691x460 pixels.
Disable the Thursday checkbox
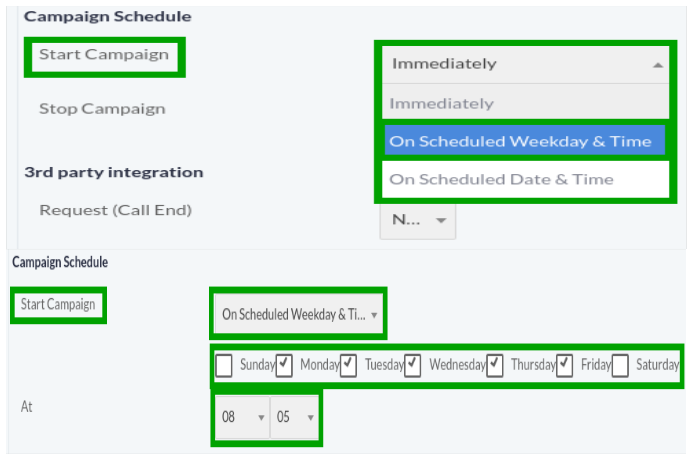495,365
